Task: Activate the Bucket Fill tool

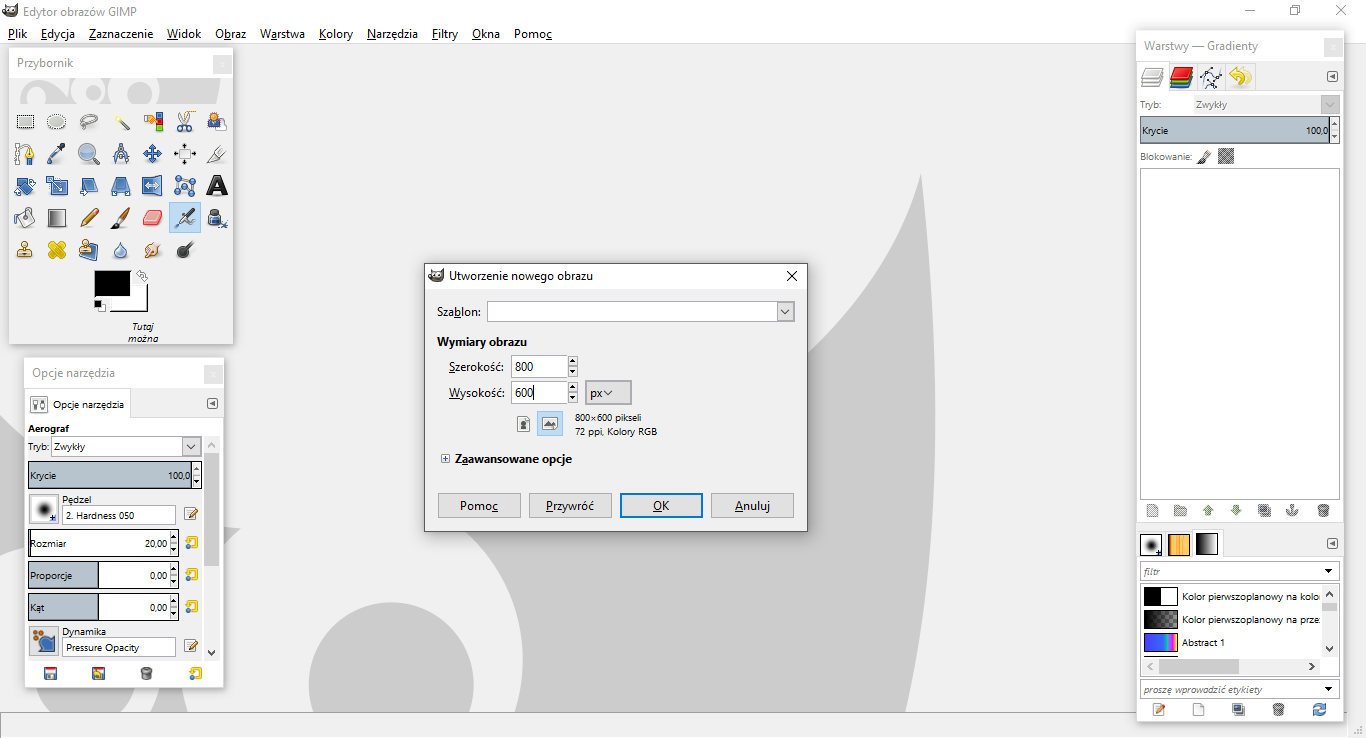Action: coord(25,218)
